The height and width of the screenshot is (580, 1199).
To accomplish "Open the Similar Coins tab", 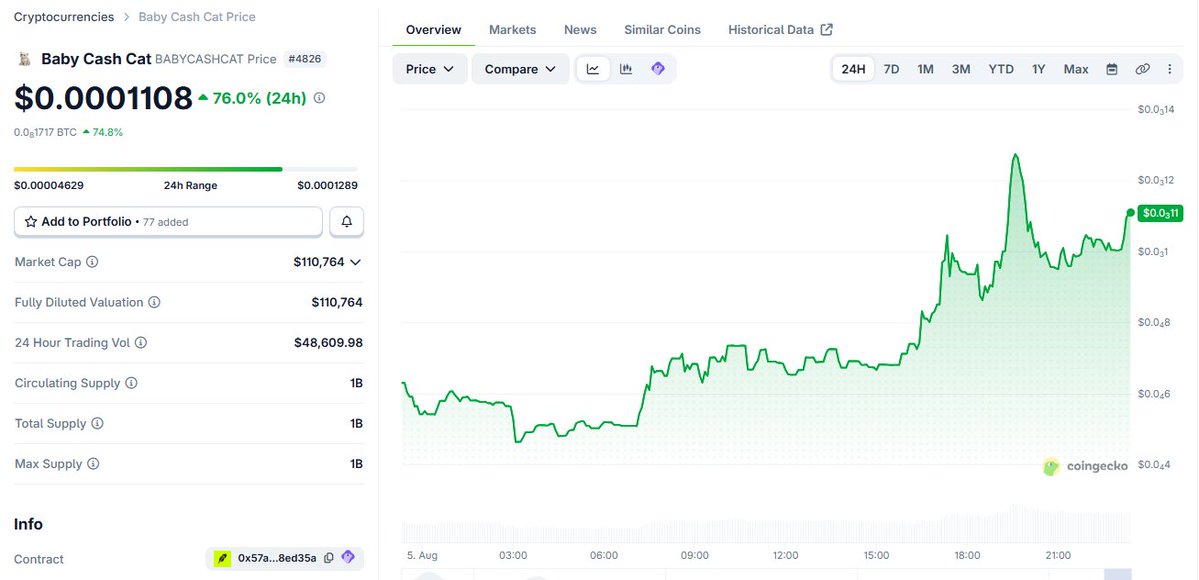I will point(662,30).
